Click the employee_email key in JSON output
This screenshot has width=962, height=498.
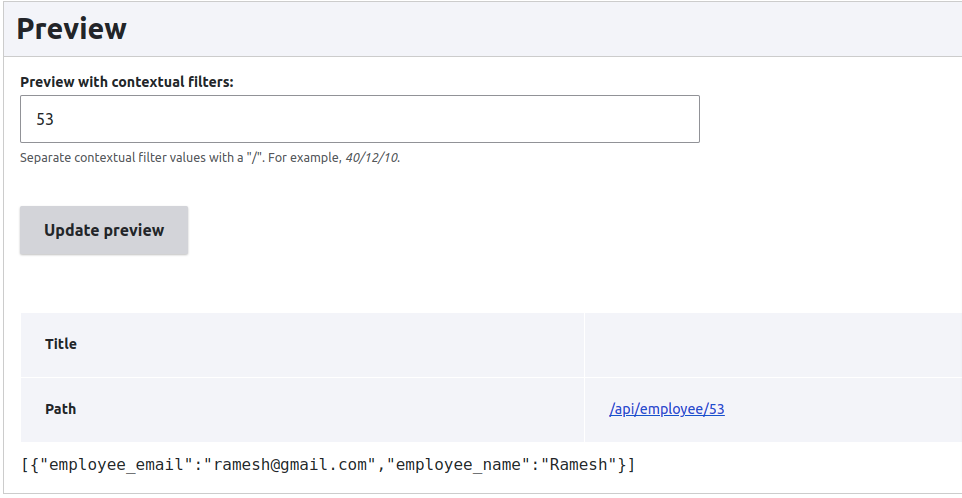pos(117,465)
